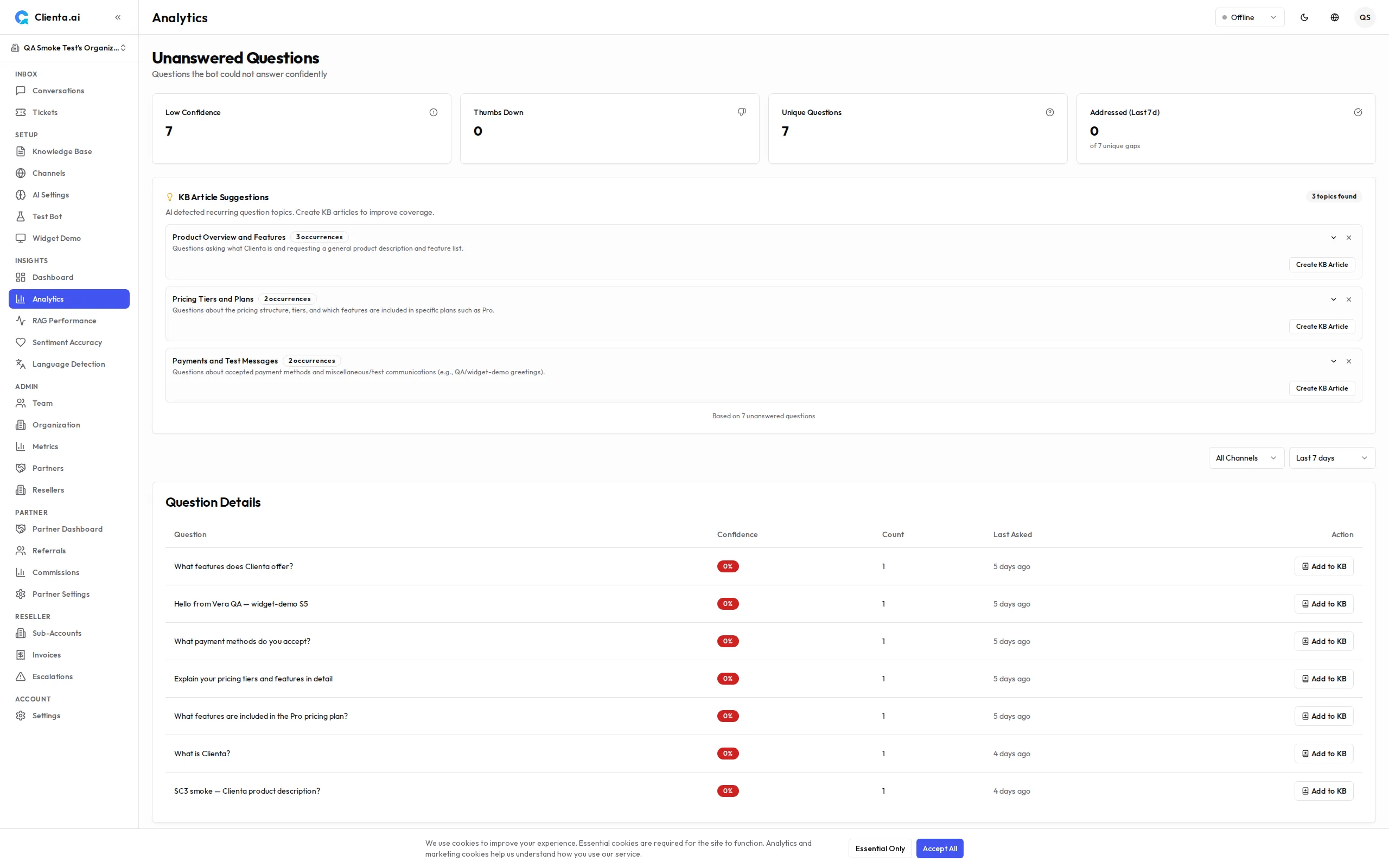1389x868 pixels.
Task: Add 'Explain your pricing tiers' to KB
Action: tap(1323, 679)
